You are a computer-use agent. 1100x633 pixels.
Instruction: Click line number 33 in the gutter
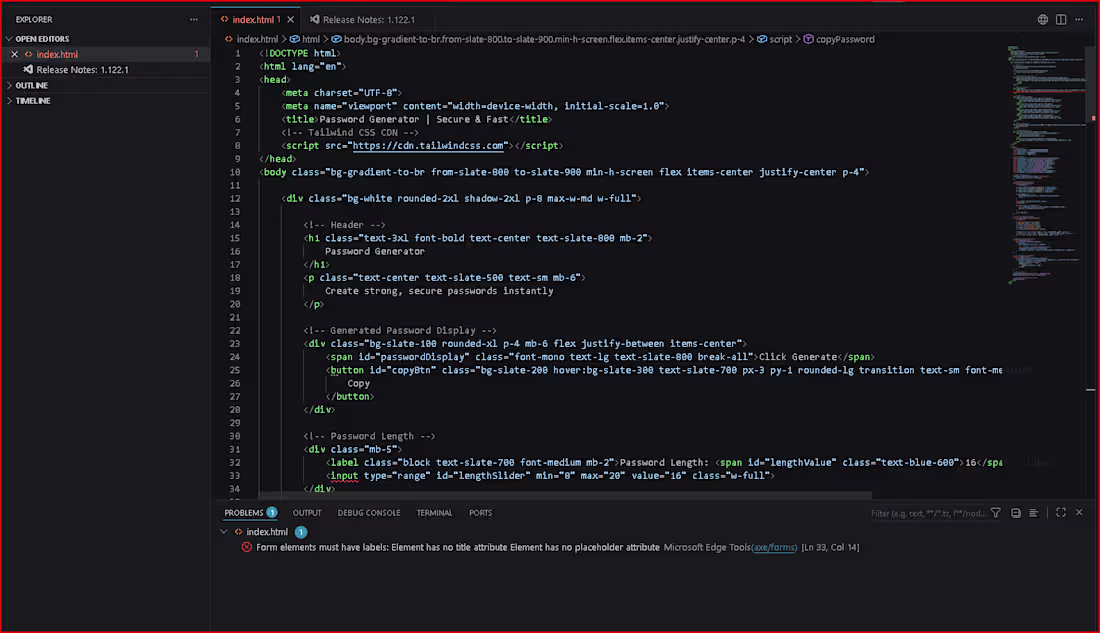click(x=234, y=476)
